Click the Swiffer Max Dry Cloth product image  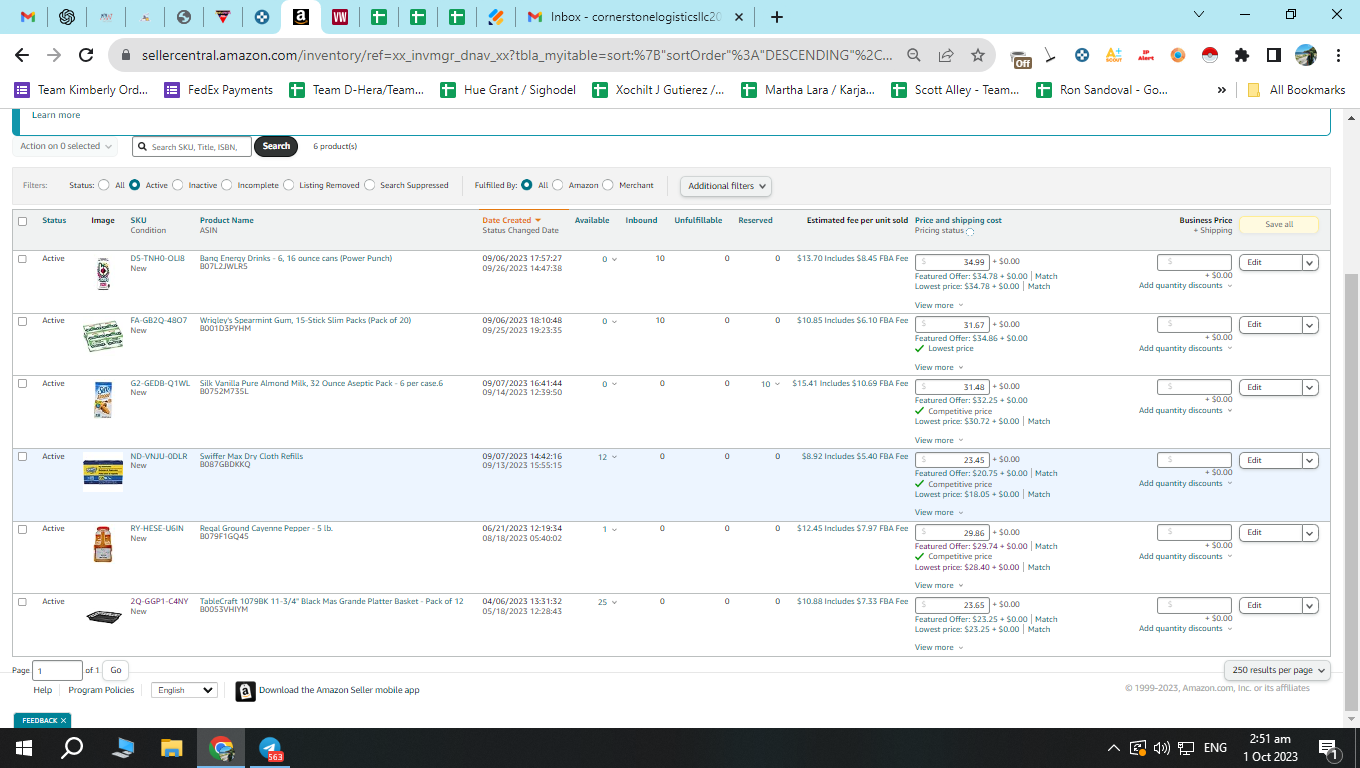click(103, 474)
